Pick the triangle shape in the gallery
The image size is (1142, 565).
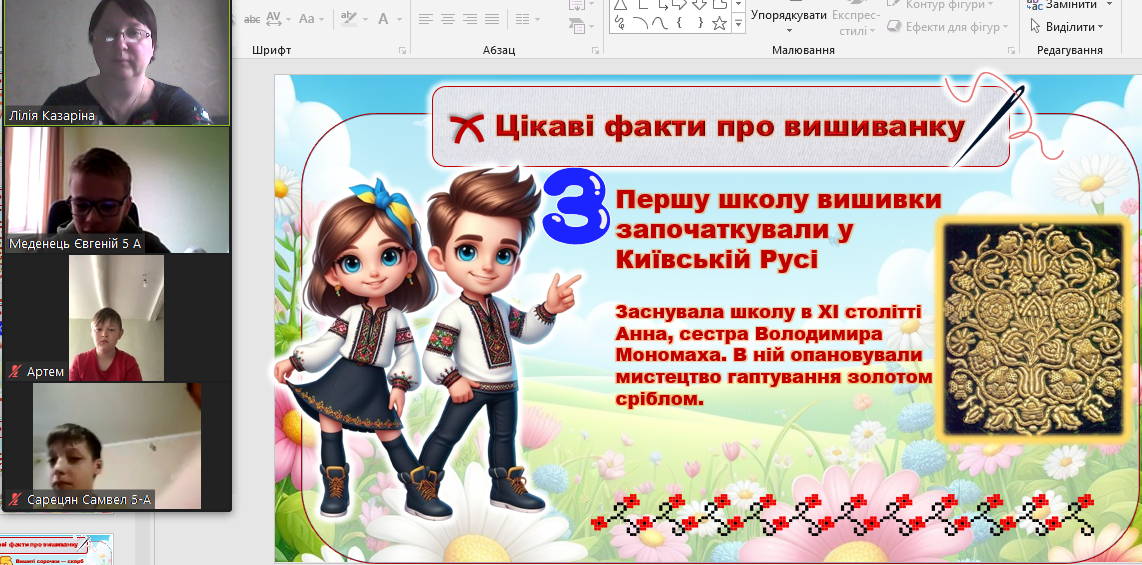(x=621, y=4)
